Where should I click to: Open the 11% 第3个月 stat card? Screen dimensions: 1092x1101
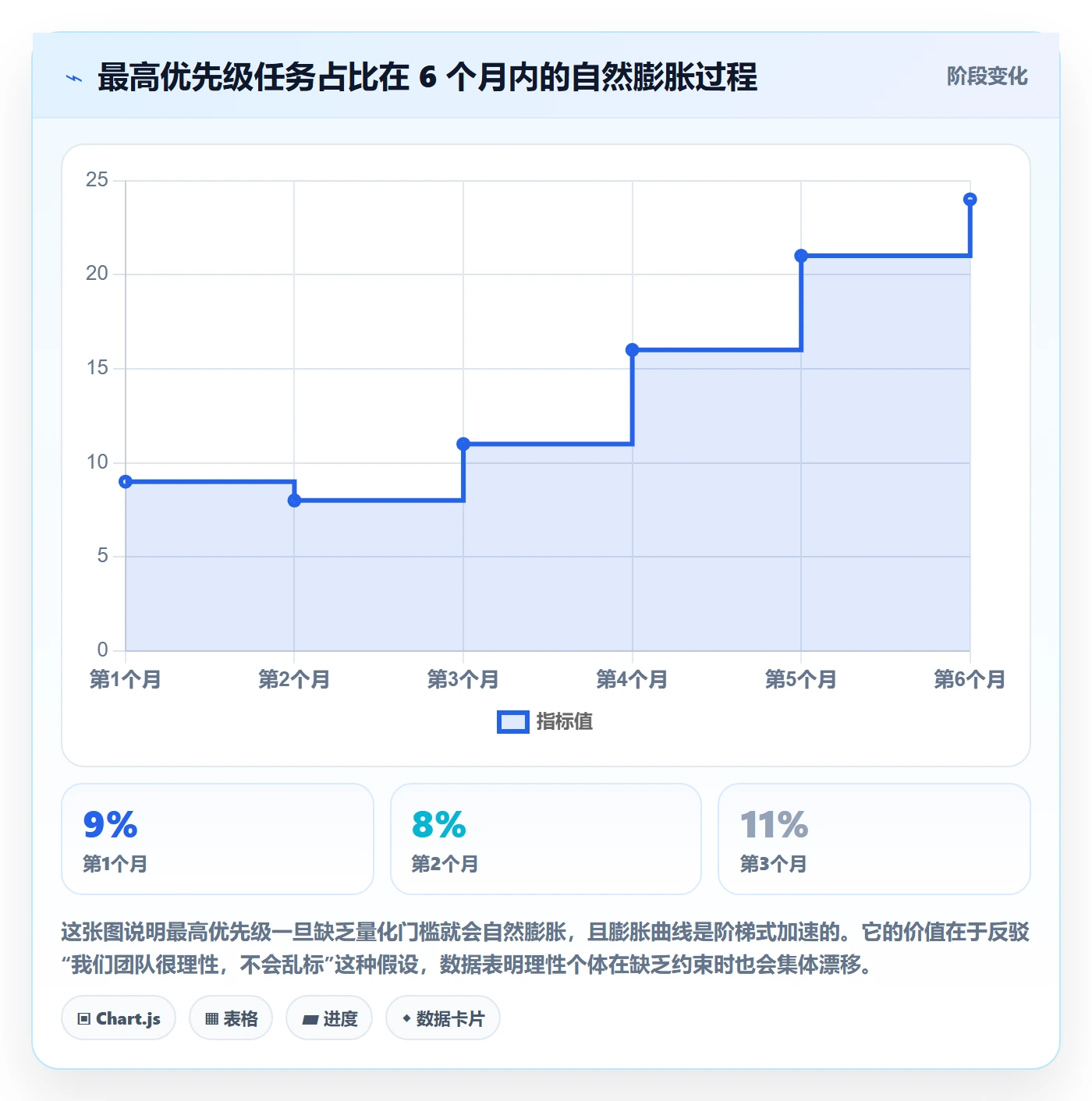pos(874,839)
